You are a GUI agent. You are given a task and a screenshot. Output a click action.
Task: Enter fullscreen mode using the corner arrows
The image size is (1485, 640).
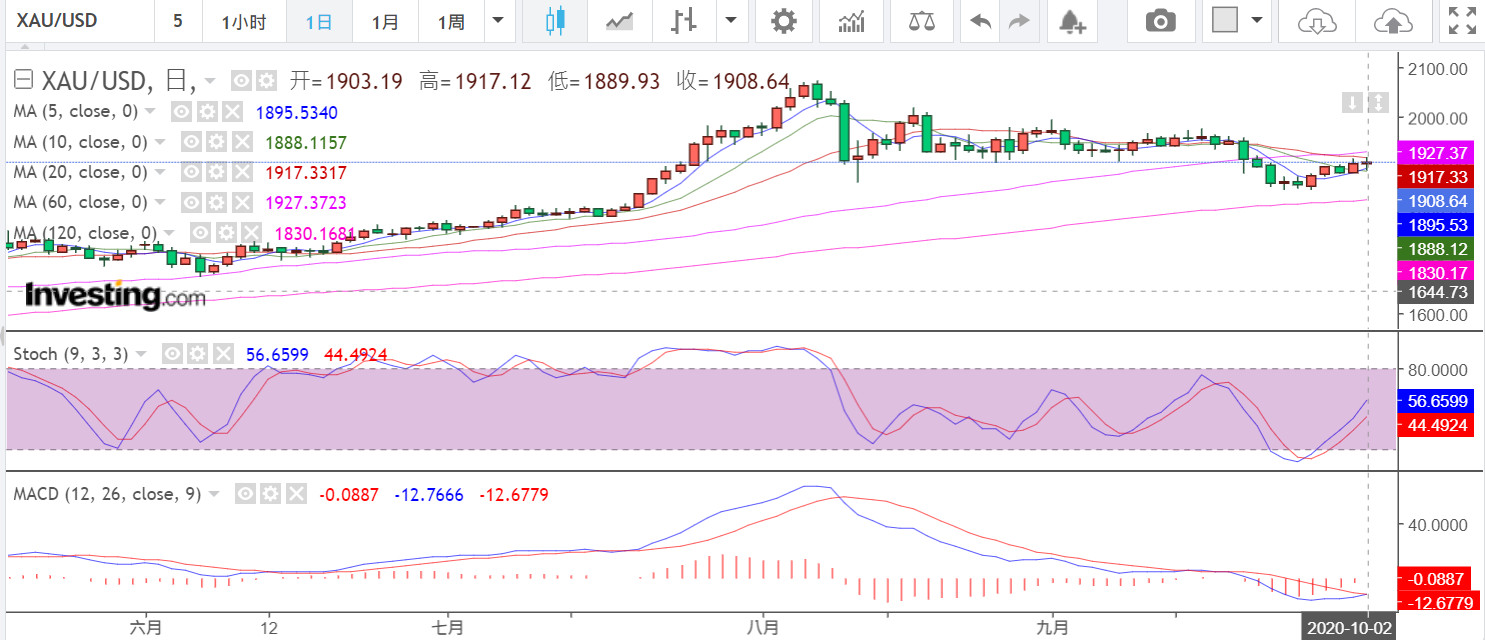[1462, 21]
